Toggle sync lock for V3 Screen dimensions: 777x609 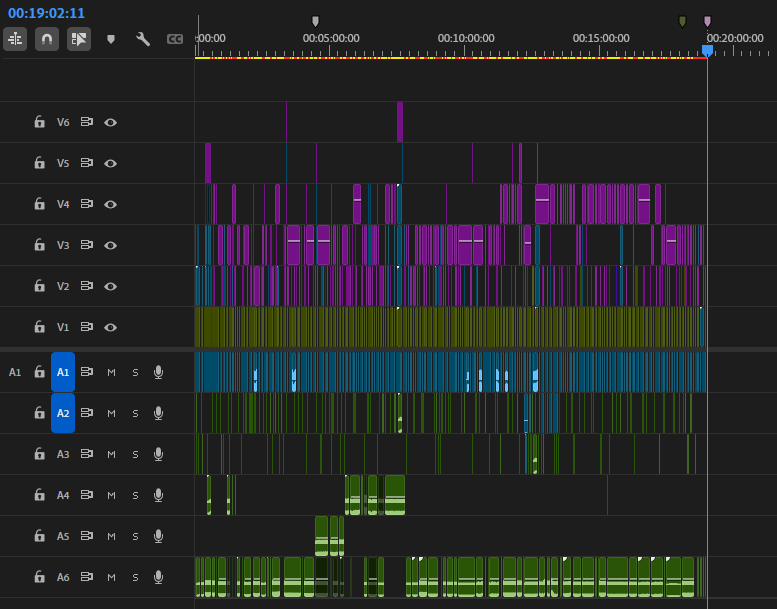tap(87, 245)
